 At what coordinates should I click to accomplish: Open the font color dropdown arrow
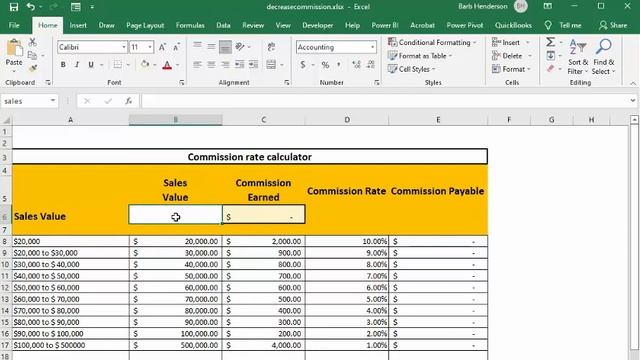[178, 65]
